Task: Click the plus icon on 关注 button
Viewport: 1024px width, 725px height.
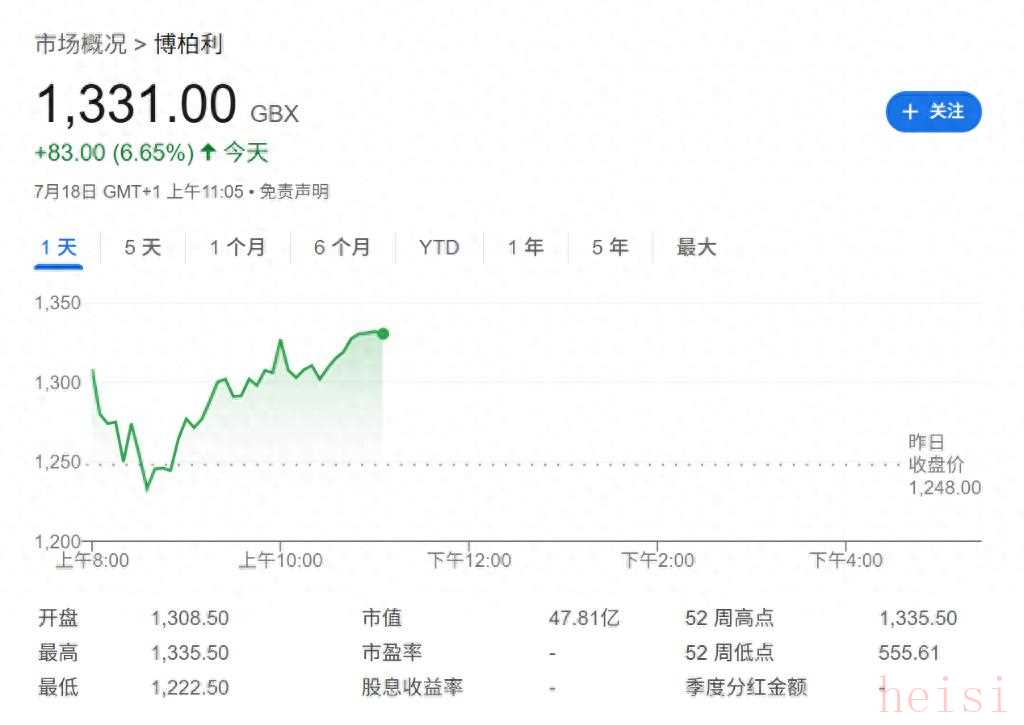Action: pos(910,112)
